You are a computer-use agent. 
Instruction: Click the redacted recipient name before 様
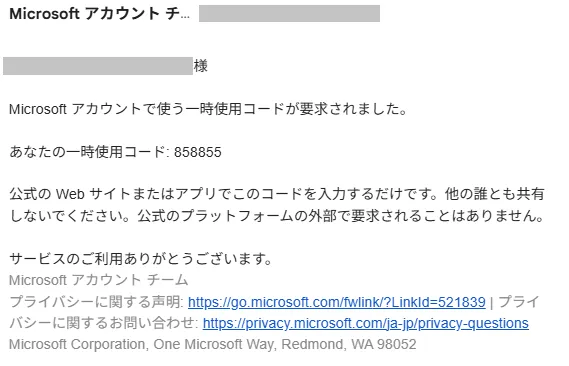click(98, 66)
